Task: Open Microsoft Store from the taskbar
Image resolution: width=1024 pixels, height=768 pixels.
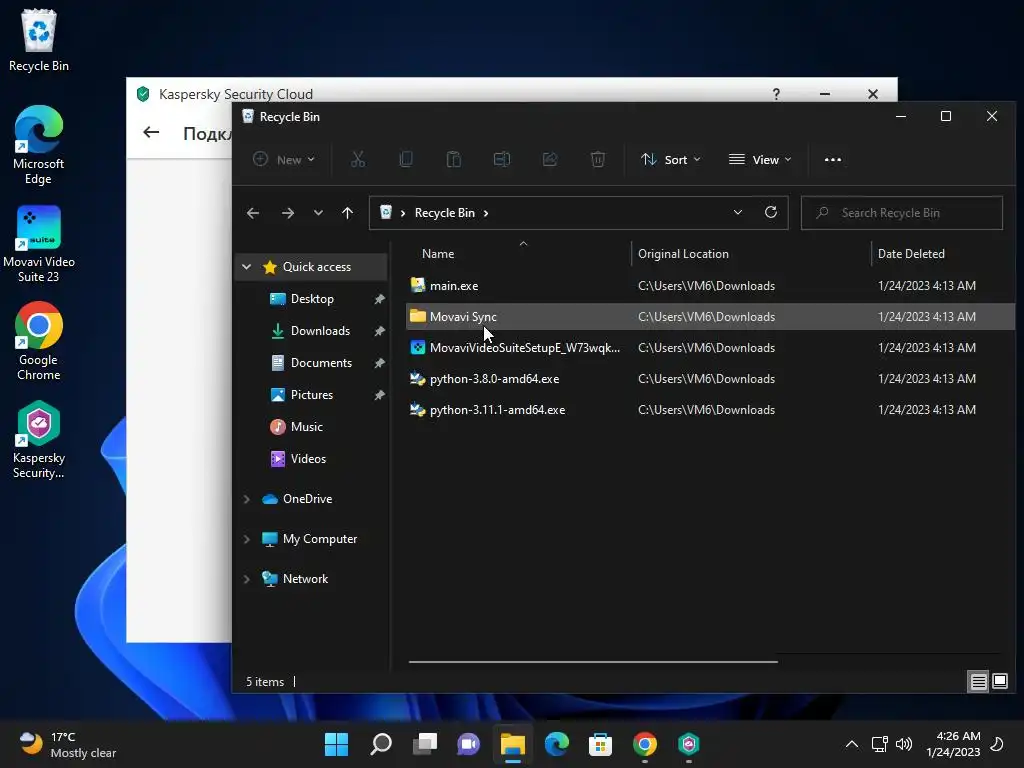Action: click(x=600, y=744)
